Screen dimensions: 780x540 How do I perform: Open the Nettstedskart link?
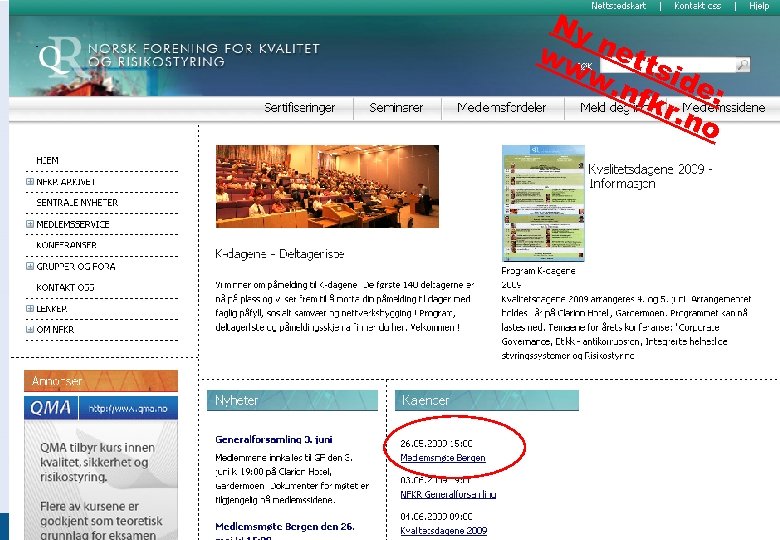coord(618,6)
